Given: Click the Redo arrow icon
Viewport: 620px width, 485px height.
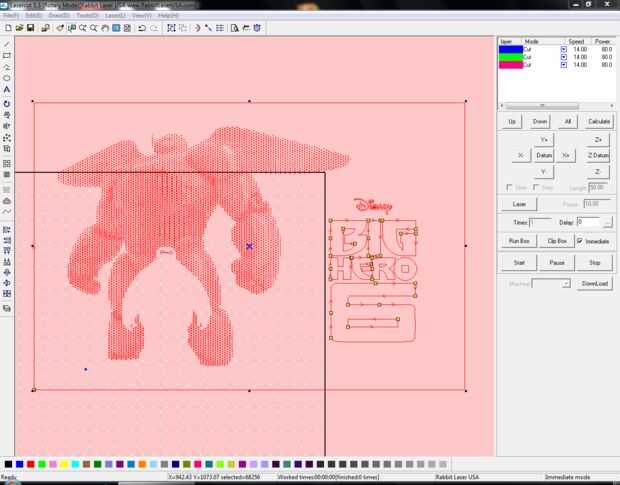Looking at the screenshot, I should pos(154,28).
